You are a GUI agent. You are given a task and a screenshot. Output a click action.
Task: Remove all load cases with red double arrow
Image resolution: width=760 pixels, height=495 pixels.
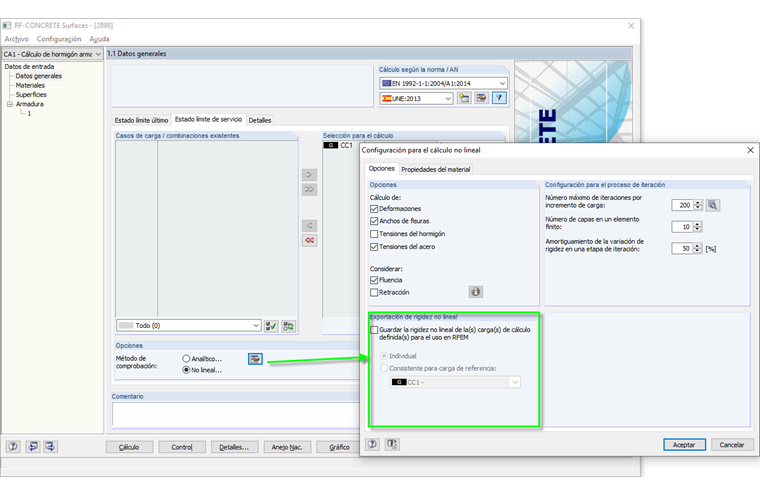point(309,240)
